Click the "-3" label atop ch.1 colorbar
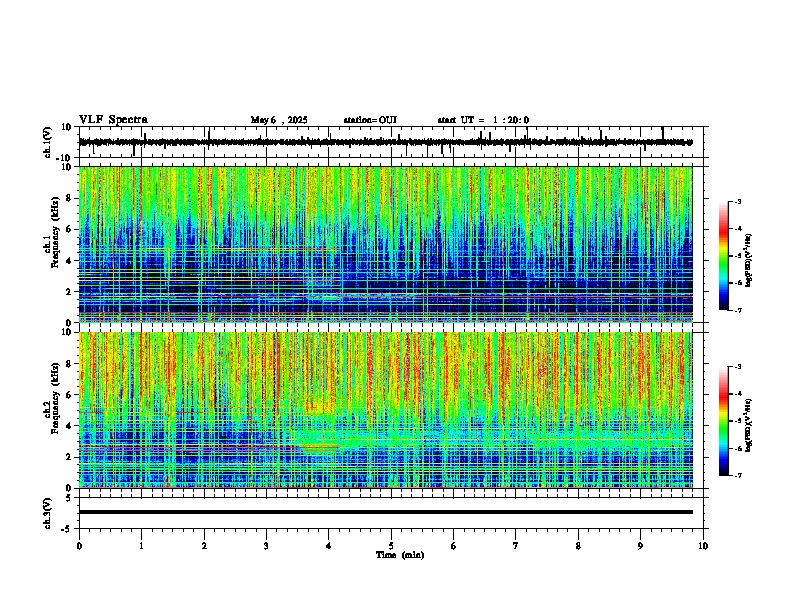The width and height of the screenshot is (792, 612). [x=737, y=201]
